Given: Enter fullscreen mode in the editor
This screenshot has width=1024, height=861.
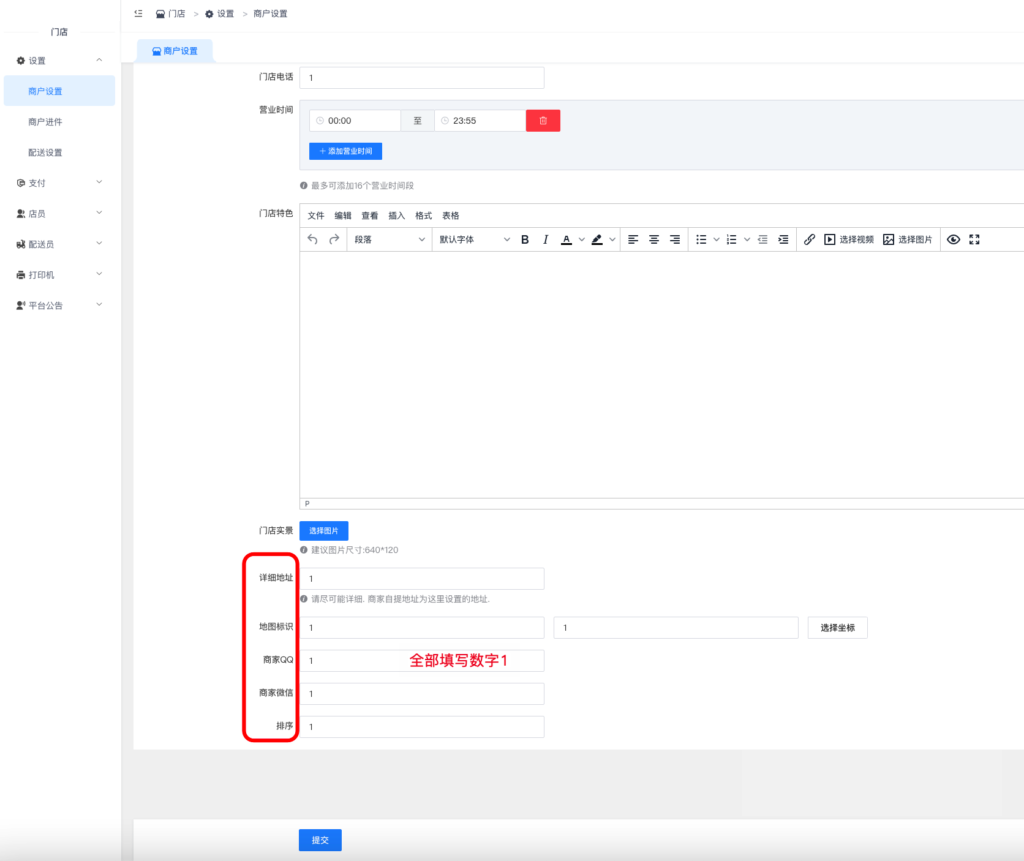Looking at the screenshot, I should click(x=975, y=240).
